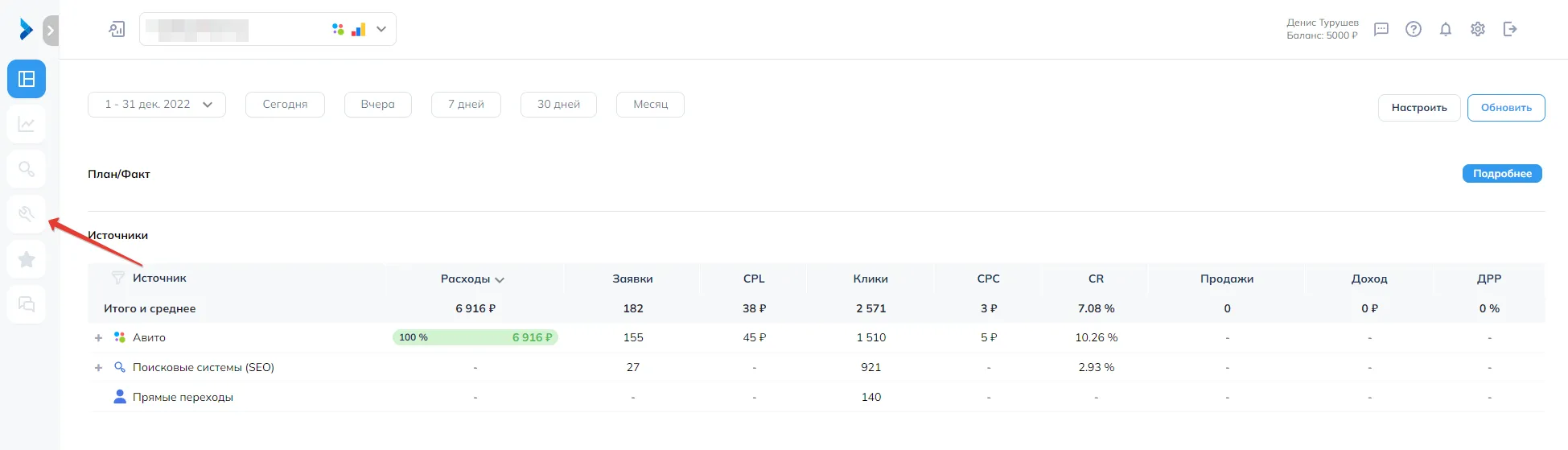Viewport: 1568px width, 450px height.
Task: Click the logout icon in header
Action: click(1510, 29)
